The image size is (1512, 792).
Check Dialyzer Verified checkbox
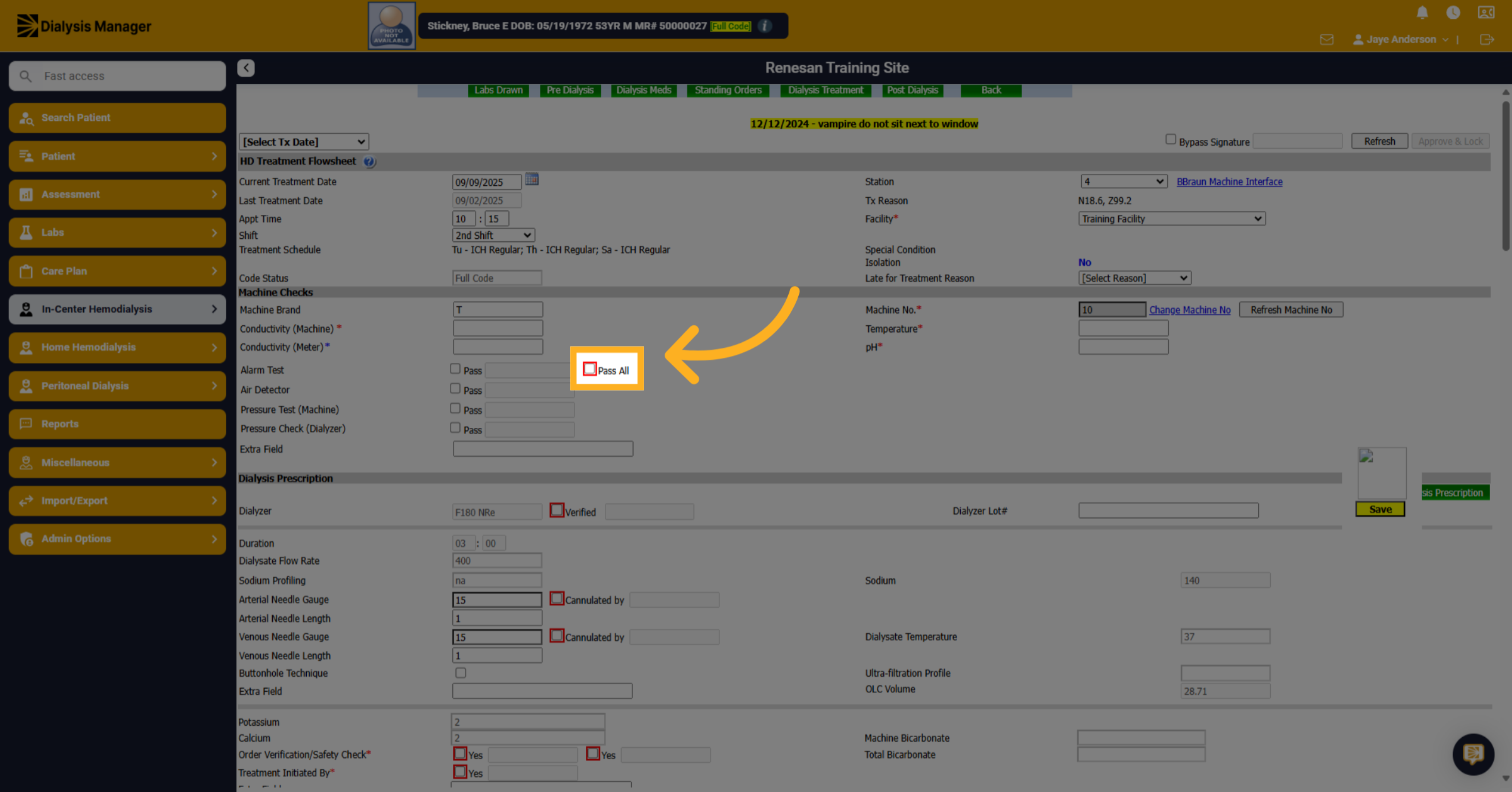(x=557, y=510)
